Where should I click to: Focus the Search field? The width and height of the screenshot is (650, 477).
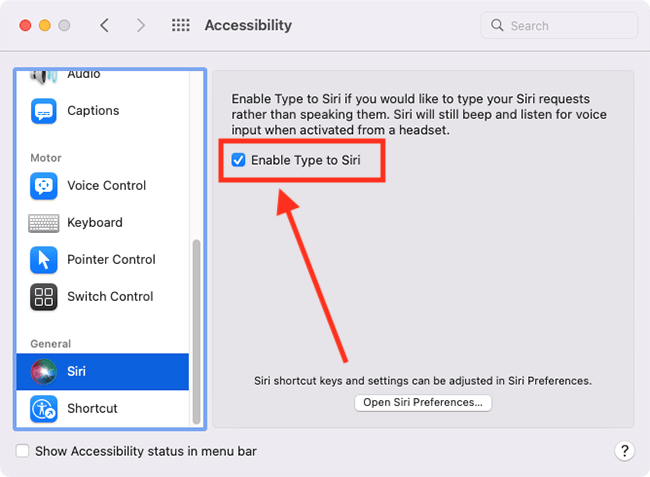[559, 26]
